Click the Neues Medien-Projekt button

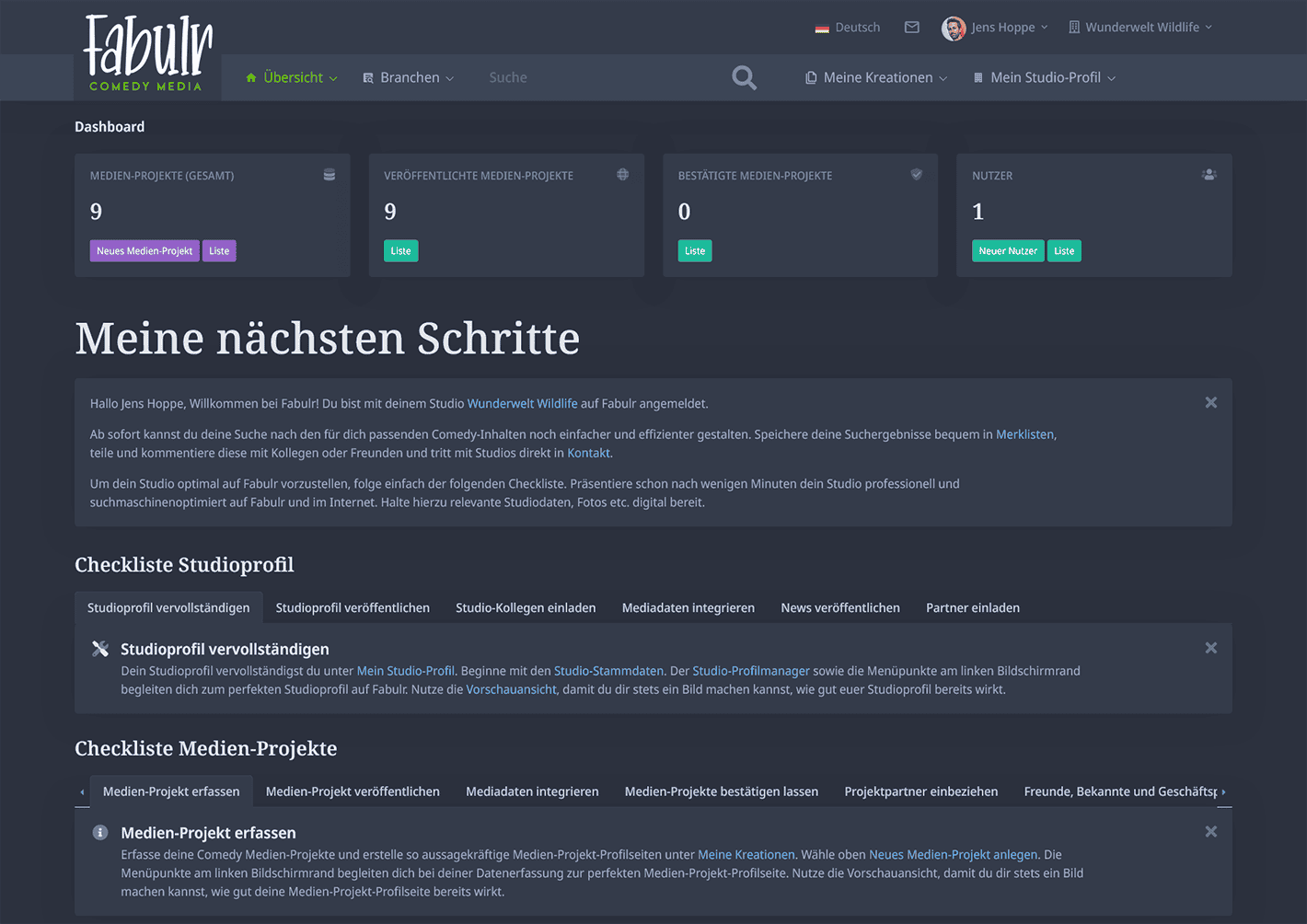pyautogui.click(x=145, y=250)
